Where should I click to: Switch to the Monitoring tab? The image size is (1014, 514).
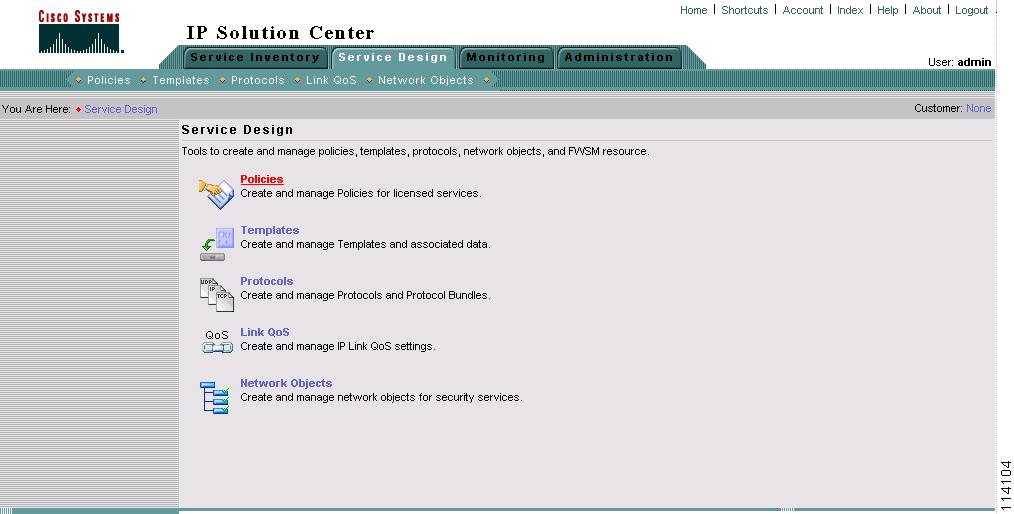click(x=506, y=58)
